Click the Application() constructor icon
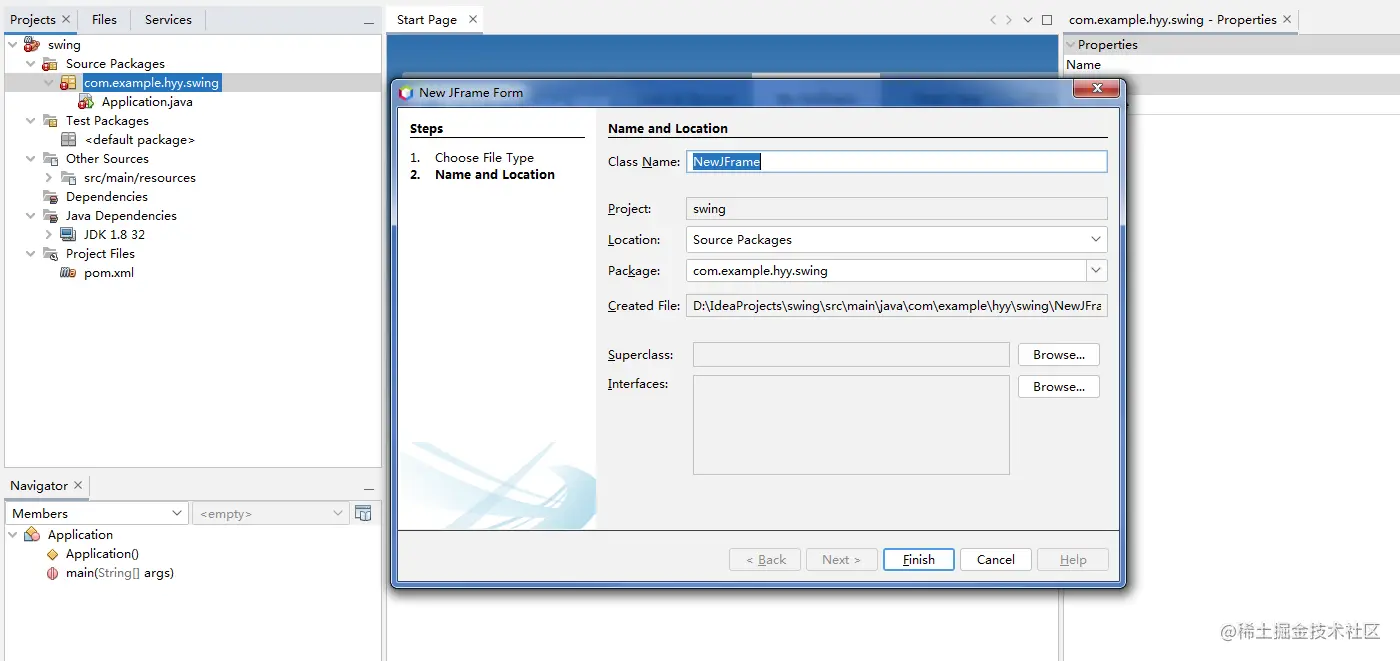Viewport: 1400px width, 661px height. (x=52, y=554)
